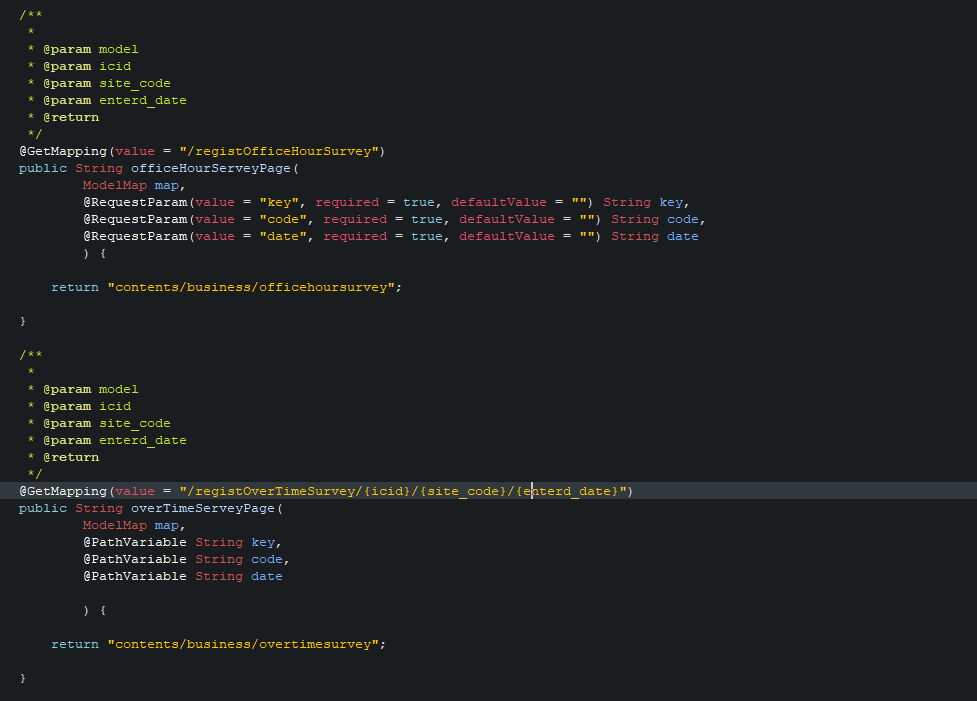Click the "/registOfficeHourSurvey" mapping string
This screenshot has width=977, height=701.
click(x=279, y=151)
